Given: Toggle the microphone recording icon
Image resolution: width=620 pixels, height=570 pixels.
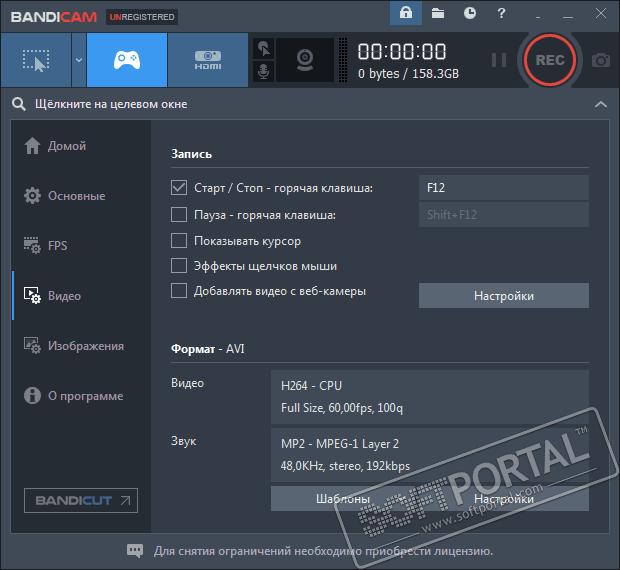Looking at the screenshot, I should tap(263, 72).
